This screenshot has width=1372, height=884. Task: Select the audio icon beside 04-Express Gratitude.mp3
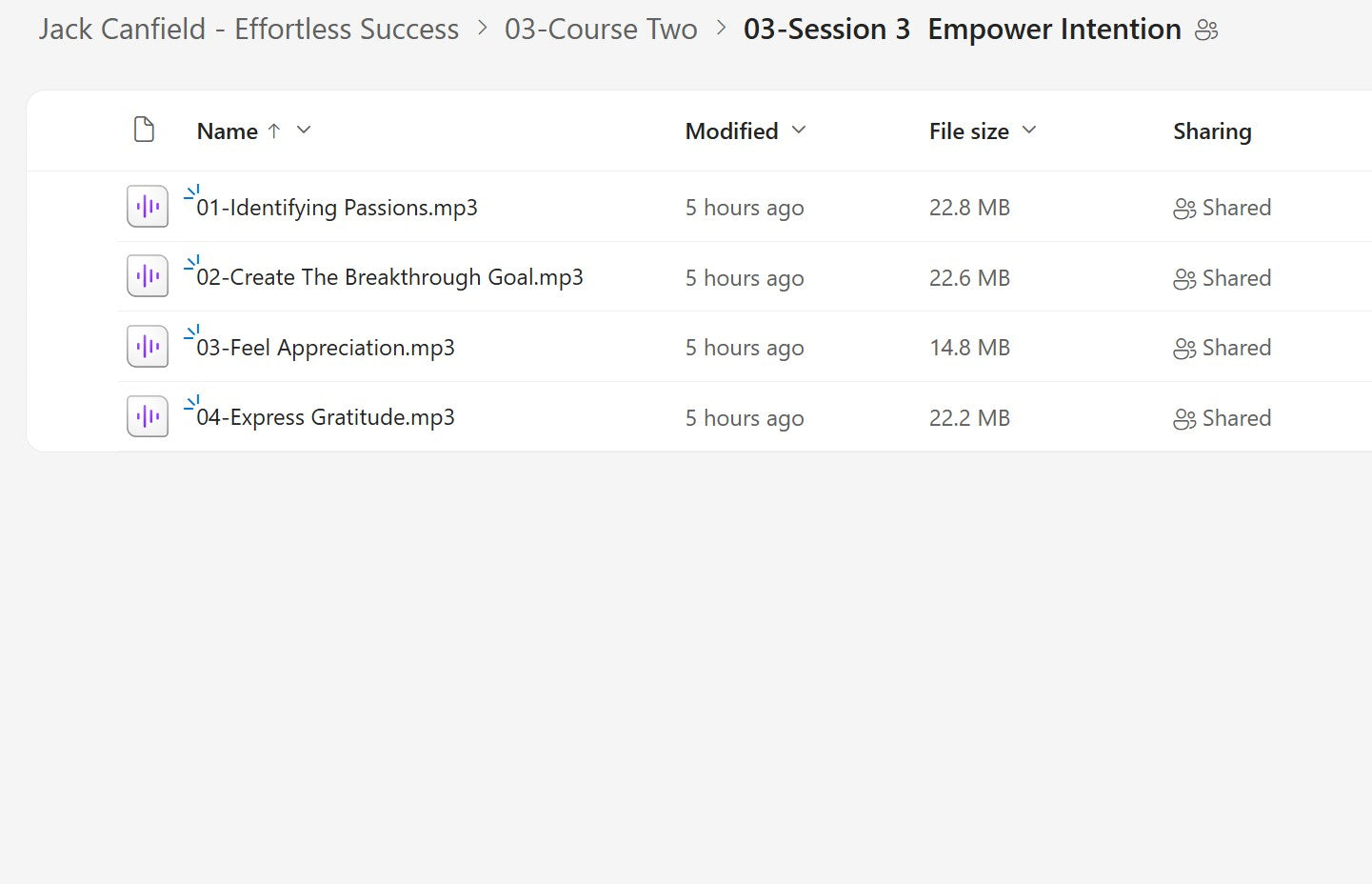coord(147,415)
